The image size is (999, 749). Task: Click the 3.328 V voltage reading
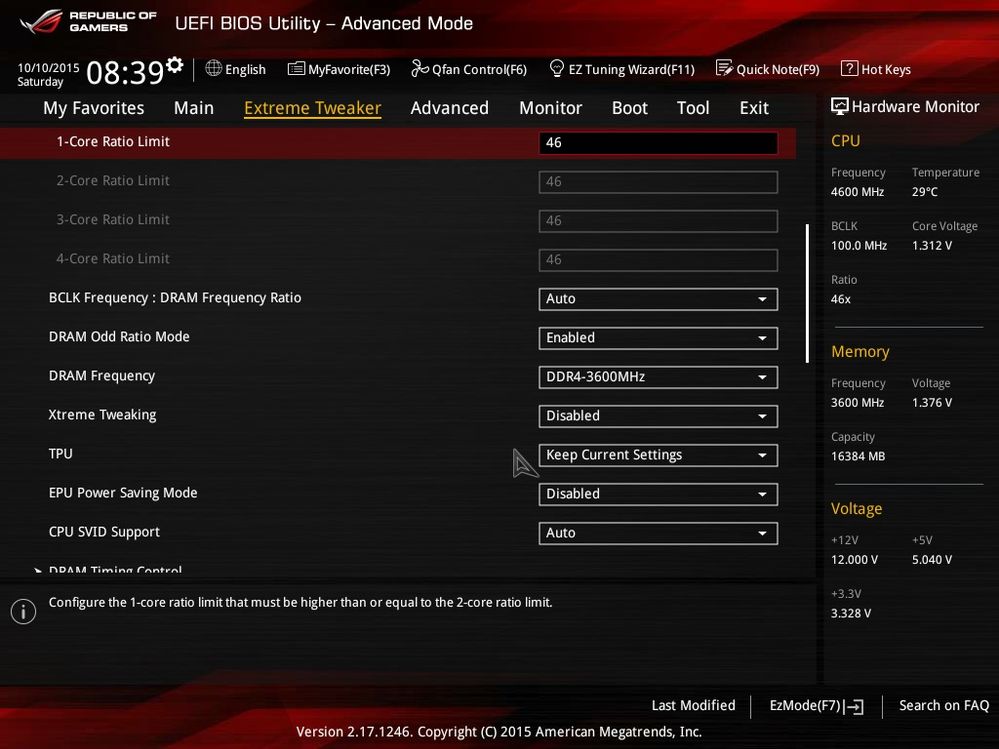[851, 613]
